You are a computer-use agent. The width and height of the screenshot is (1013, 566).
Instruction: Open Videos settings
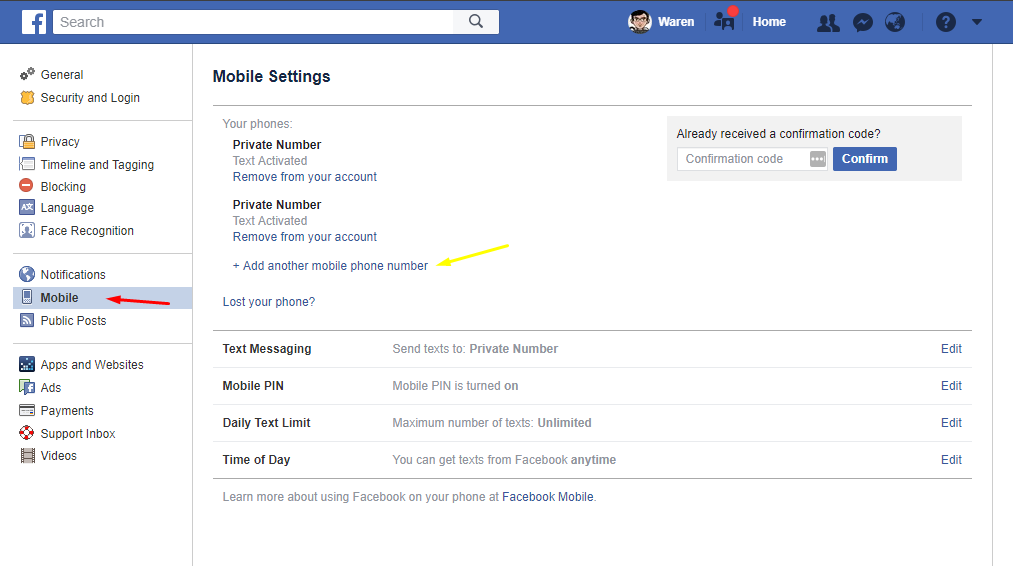coord(58,456)
